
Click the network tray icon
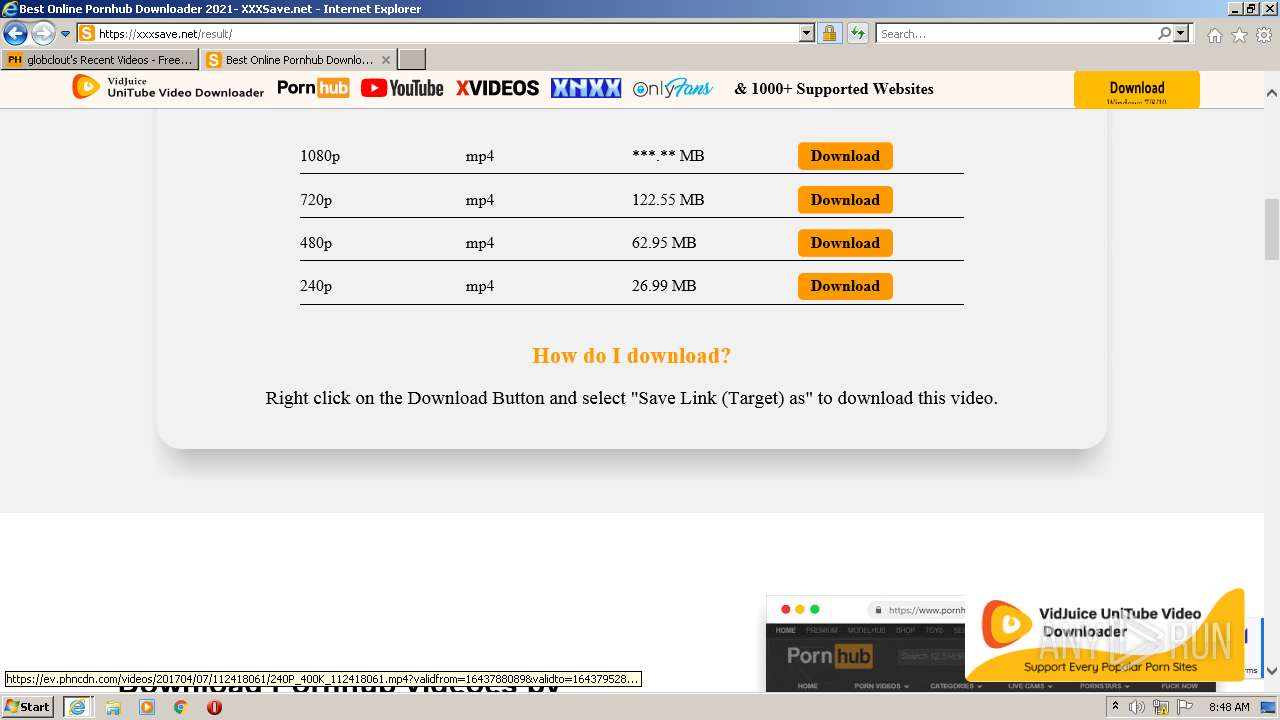pos(1161,707)
